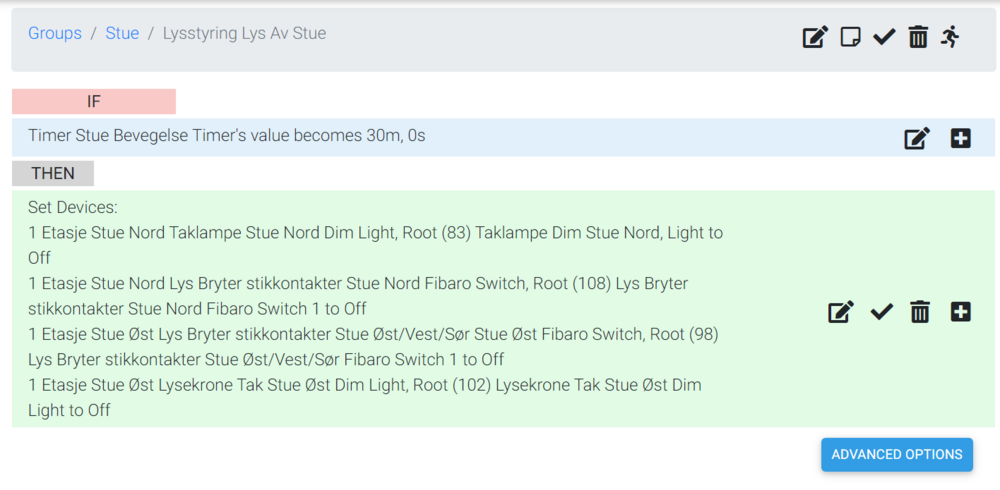
Task: Edit the Set Devices action
Action: point(841,313)
